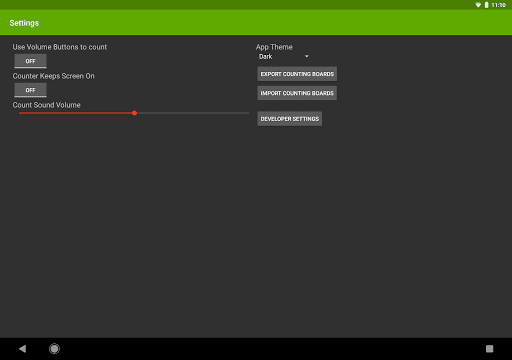Tap the battery status icon
The width and height of the screenshot is (512, 360).
(486, 5)
